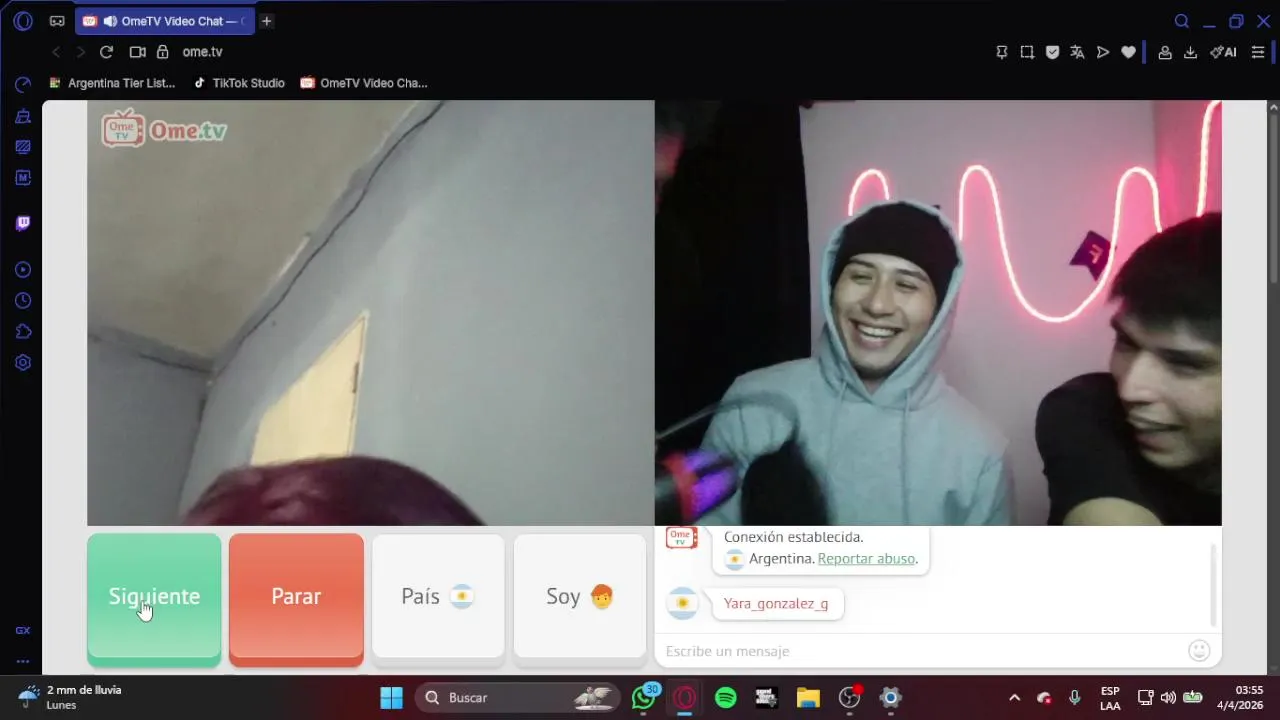
Task: Take a snapshot with the capture icon
Action: 1027,52
